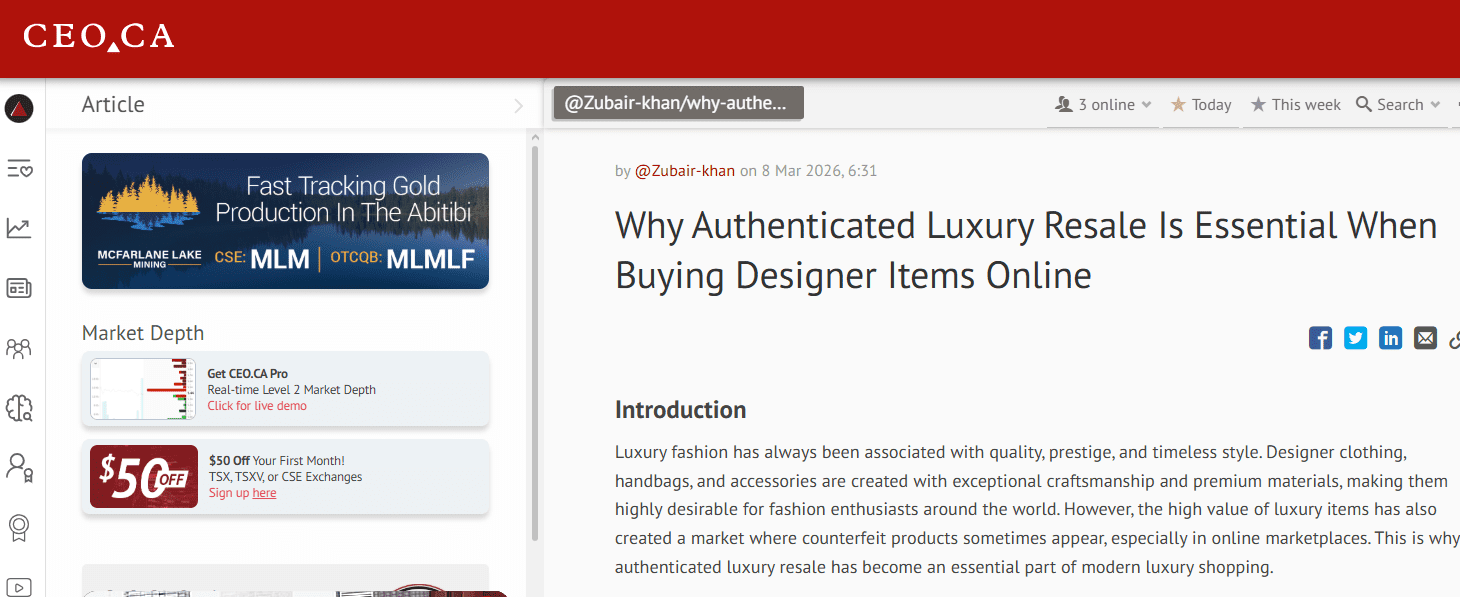Share article on Twitter
Image resolution: width=1460 pixels, height=597 pixels.
(x=1355, y=338)
